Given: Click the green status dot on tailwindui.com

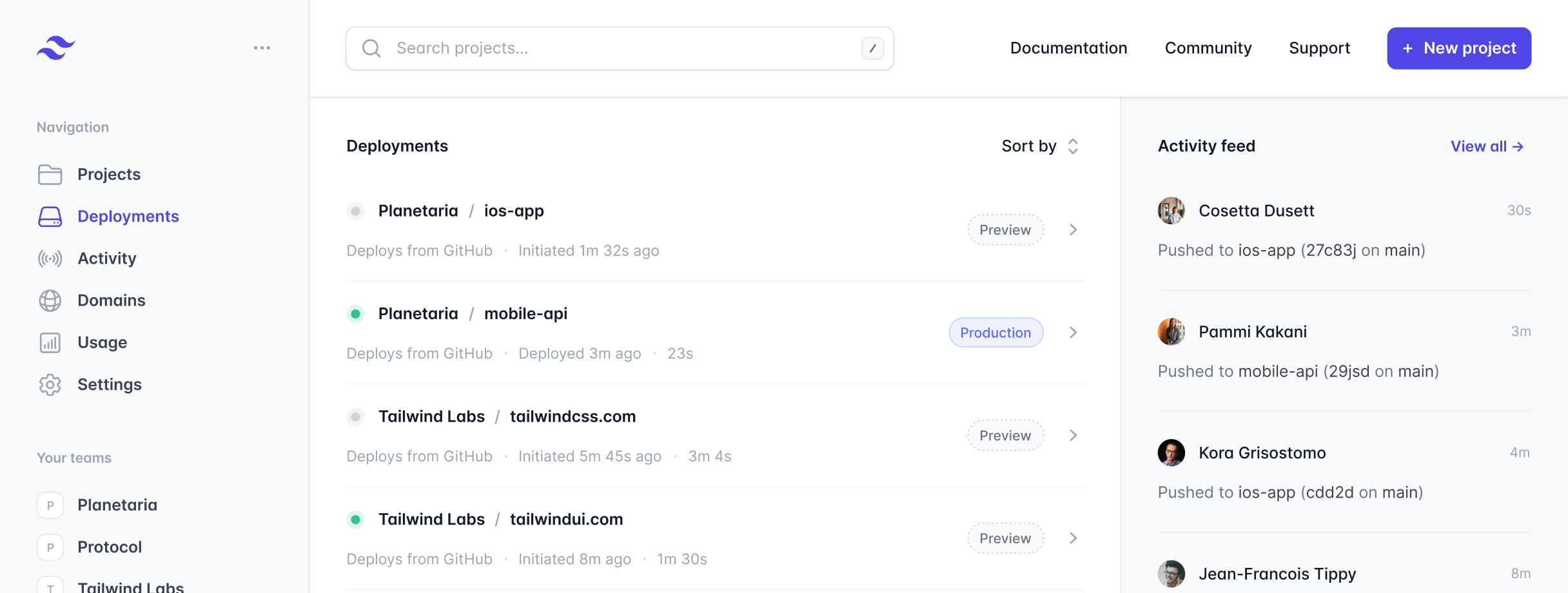Looking at the screenshot, I should 355,519.
